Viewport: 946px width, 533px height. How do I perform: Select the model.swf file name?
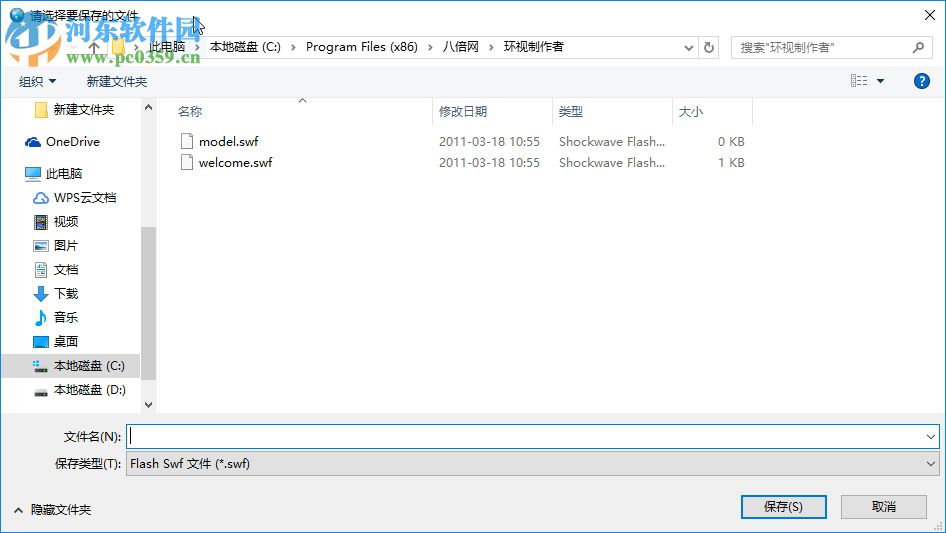229,142
